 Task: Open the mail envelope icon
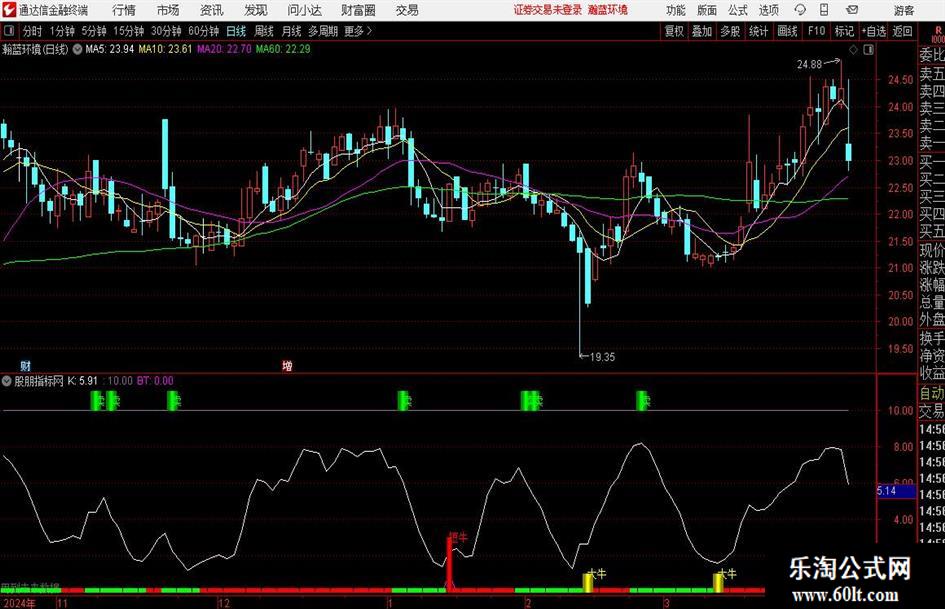[852, 10]
